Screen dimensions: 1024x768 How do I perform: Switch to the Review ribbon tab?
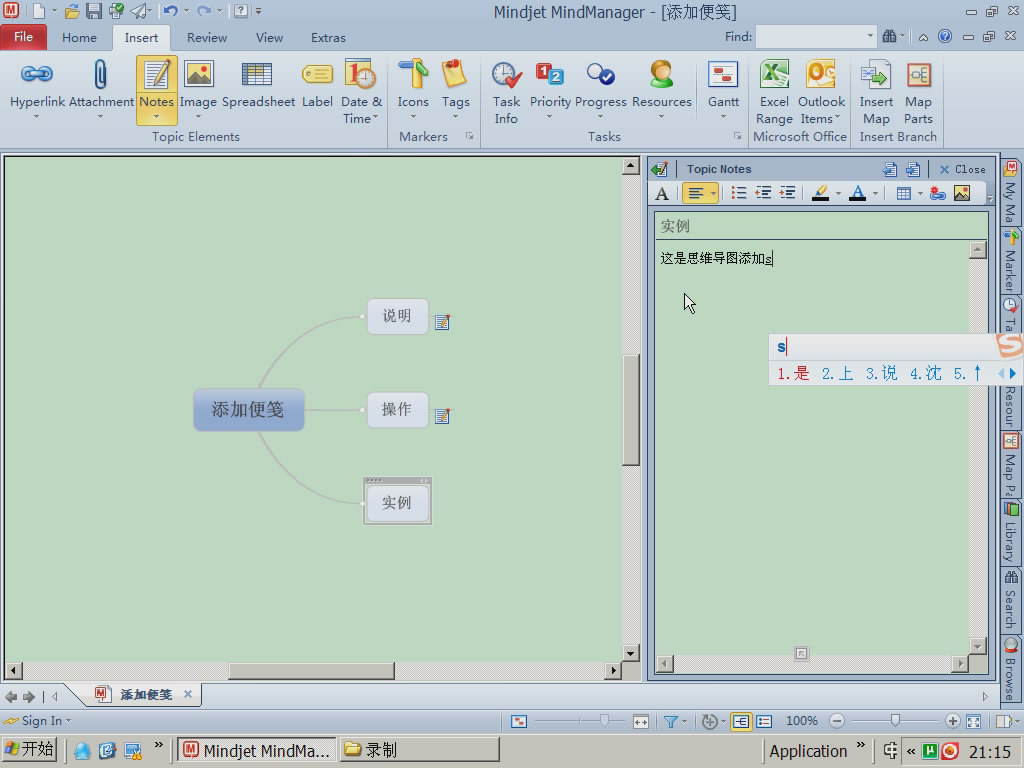pos(206,37)
